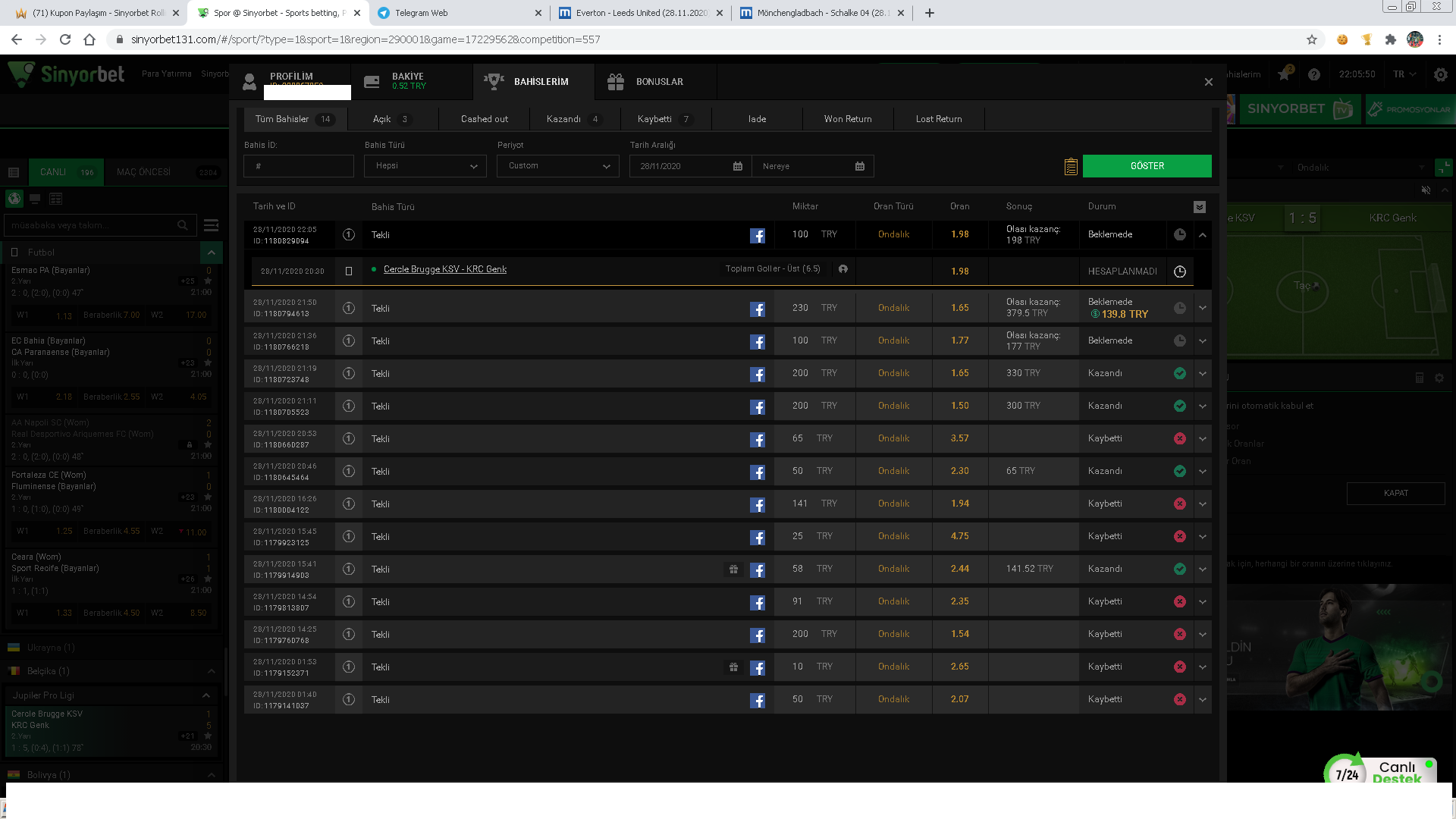1456x819 pixels.
Task: Click the muted sound icon above scoreboard
Action: tap(1426, 190)
